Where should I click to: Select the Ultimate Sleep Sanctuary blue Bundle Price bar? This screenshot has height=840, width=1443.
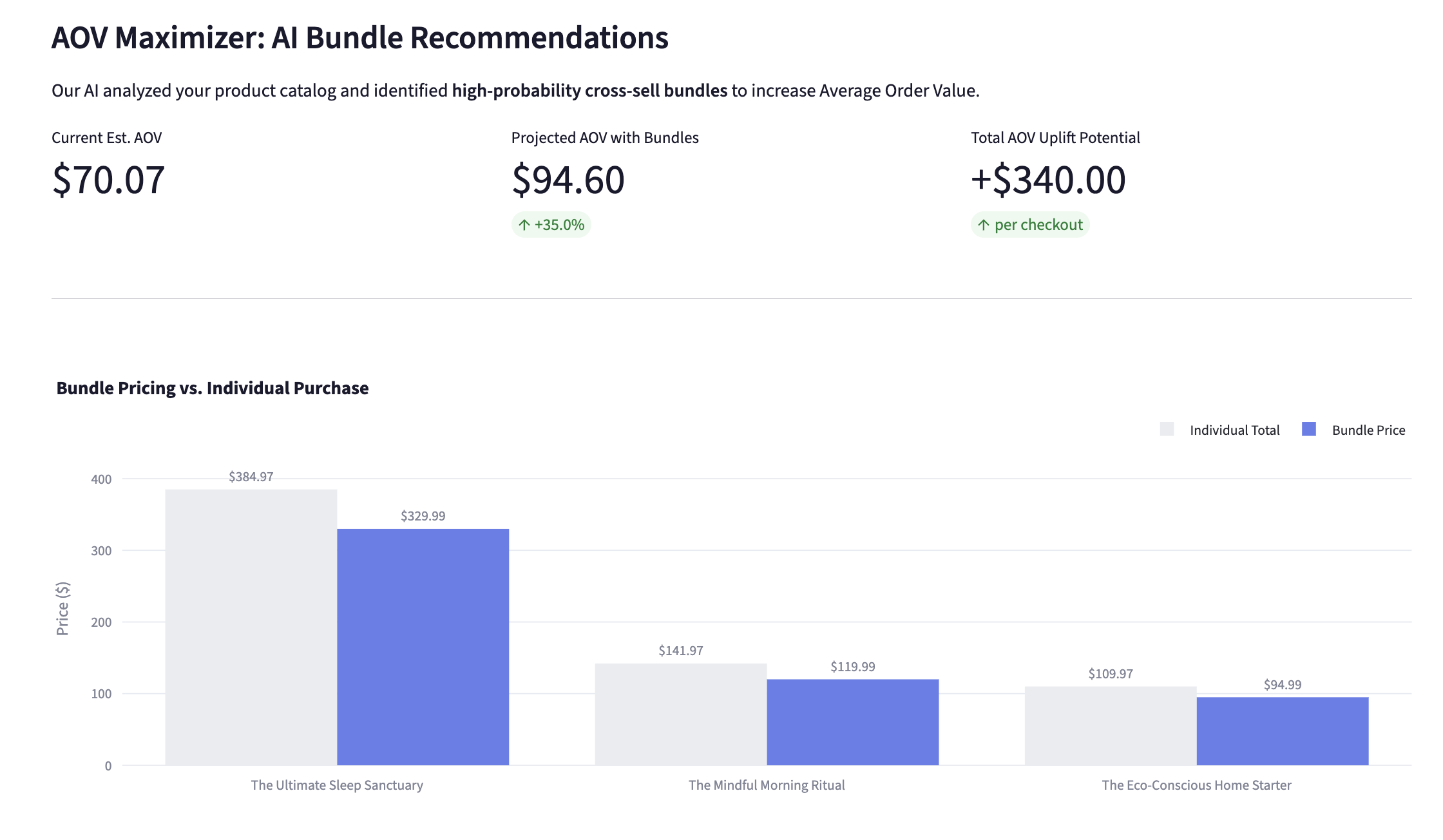(423, 647)
